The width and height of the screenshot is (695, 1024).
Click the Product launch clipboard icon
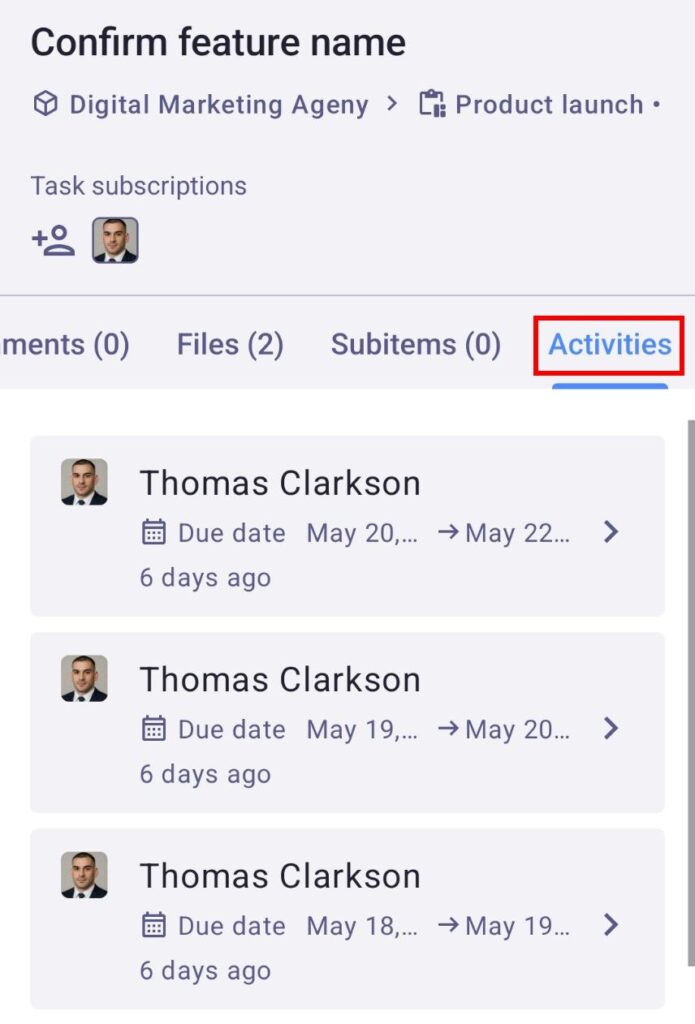click(431, 104)
